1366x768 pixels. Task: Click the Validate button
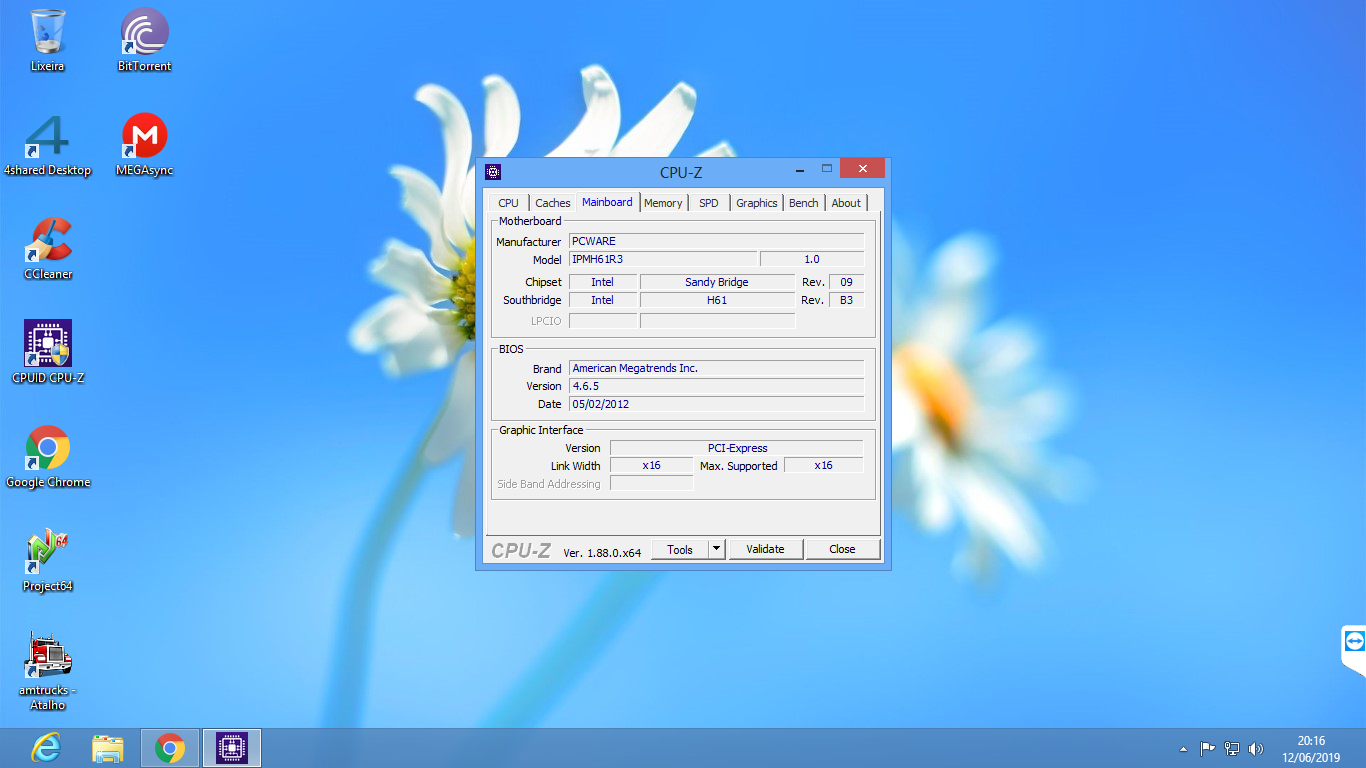(766, 549)
